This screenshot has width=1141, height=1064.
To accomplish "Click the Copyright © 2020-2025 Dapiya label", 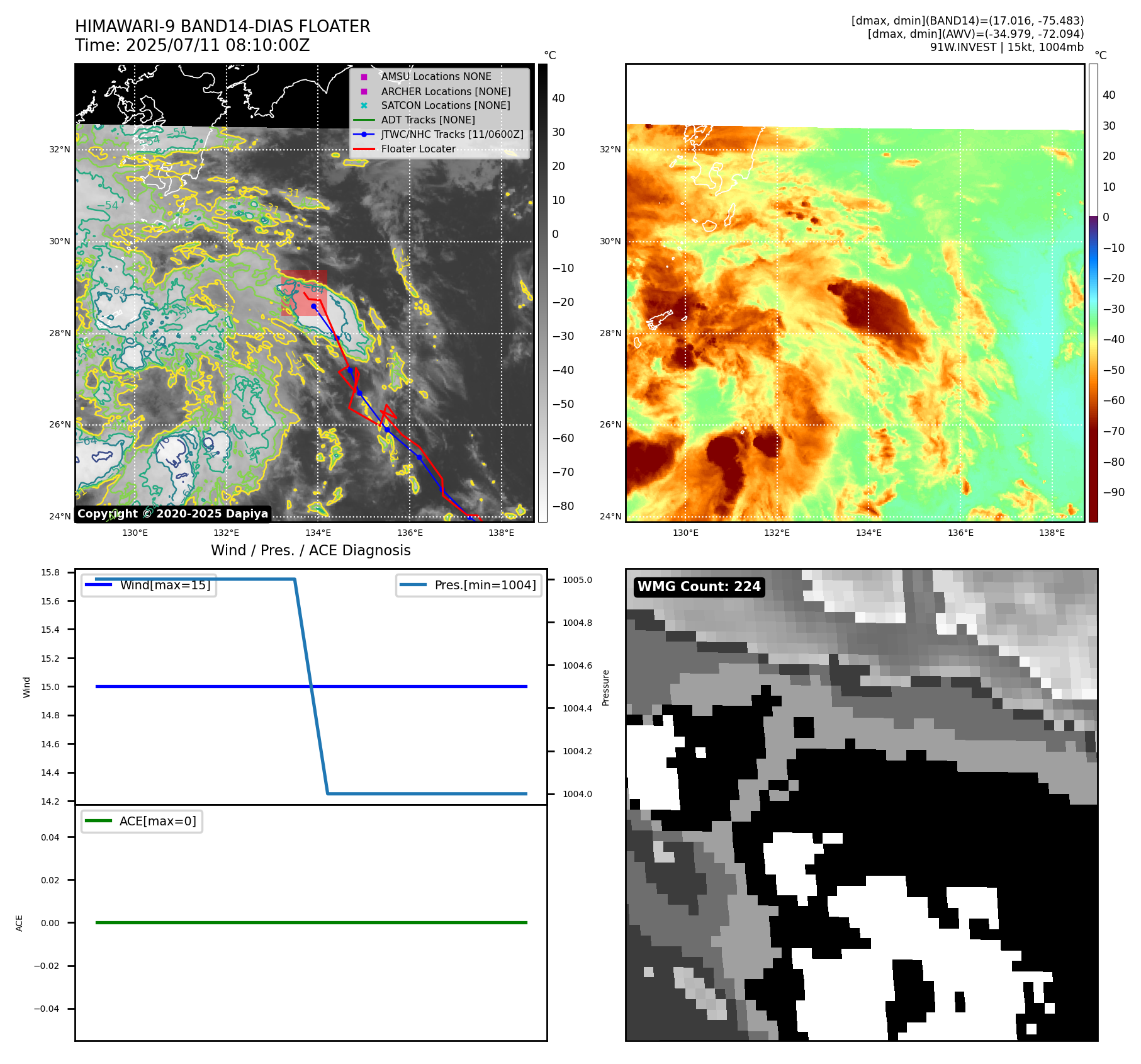I will 173,514.
